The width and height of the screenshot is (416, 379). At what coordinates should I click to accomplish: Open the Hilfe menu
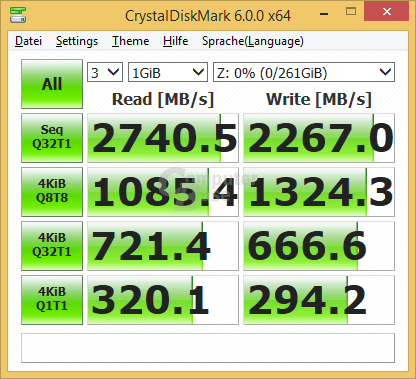click(x=175, y=41)
